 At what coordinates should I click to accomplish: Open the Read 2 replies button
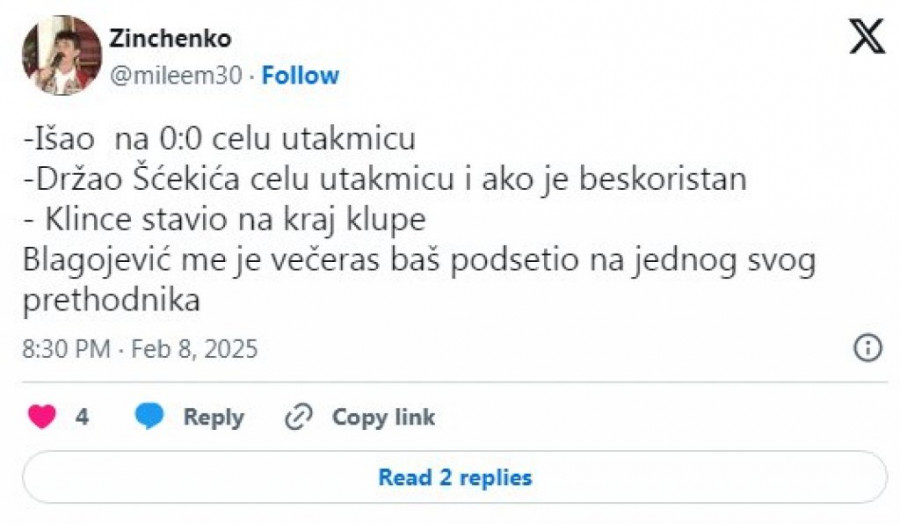pos(454,477)
